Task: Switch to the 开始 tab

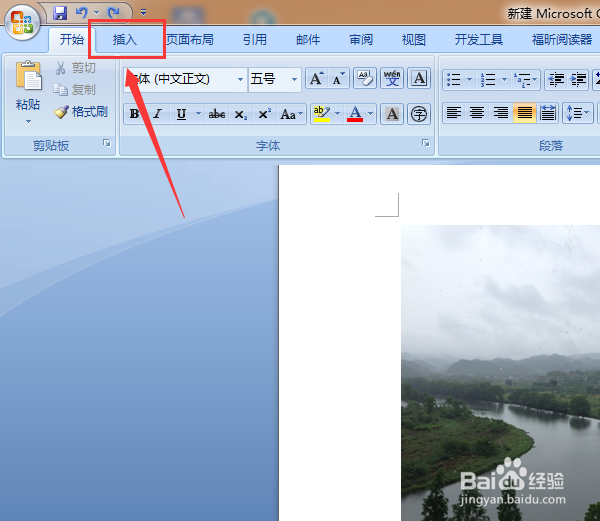Action: point(72,39)
